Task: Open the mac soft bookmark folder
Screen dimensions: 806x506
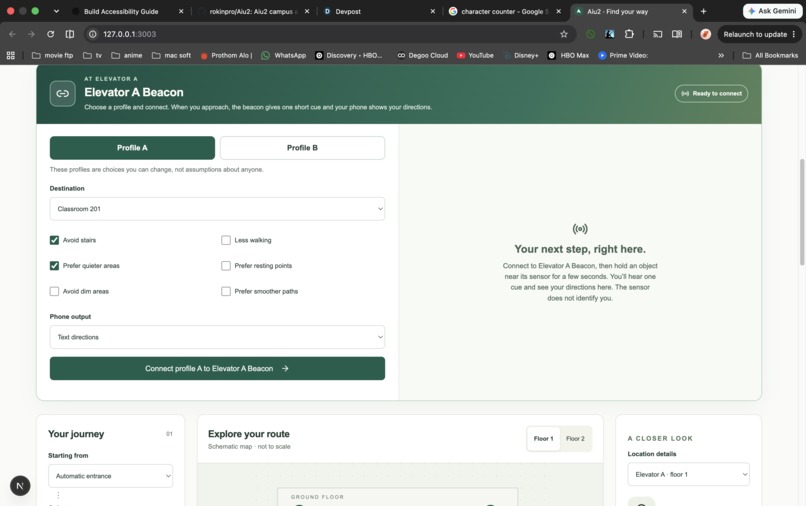Action: [x=171, y=55]
